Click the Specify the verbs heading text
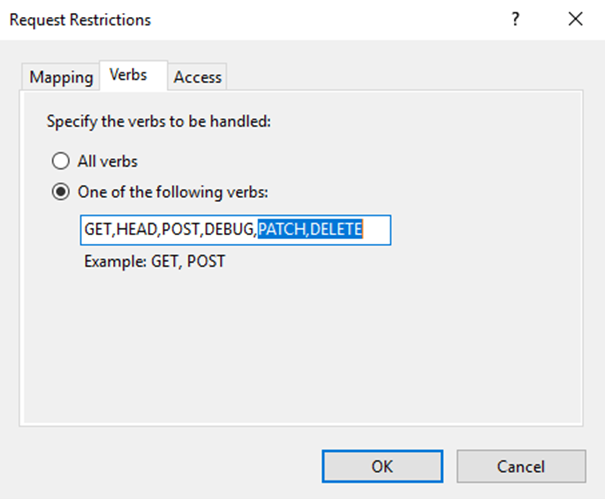The image size is (605, 499). point(159,122)
